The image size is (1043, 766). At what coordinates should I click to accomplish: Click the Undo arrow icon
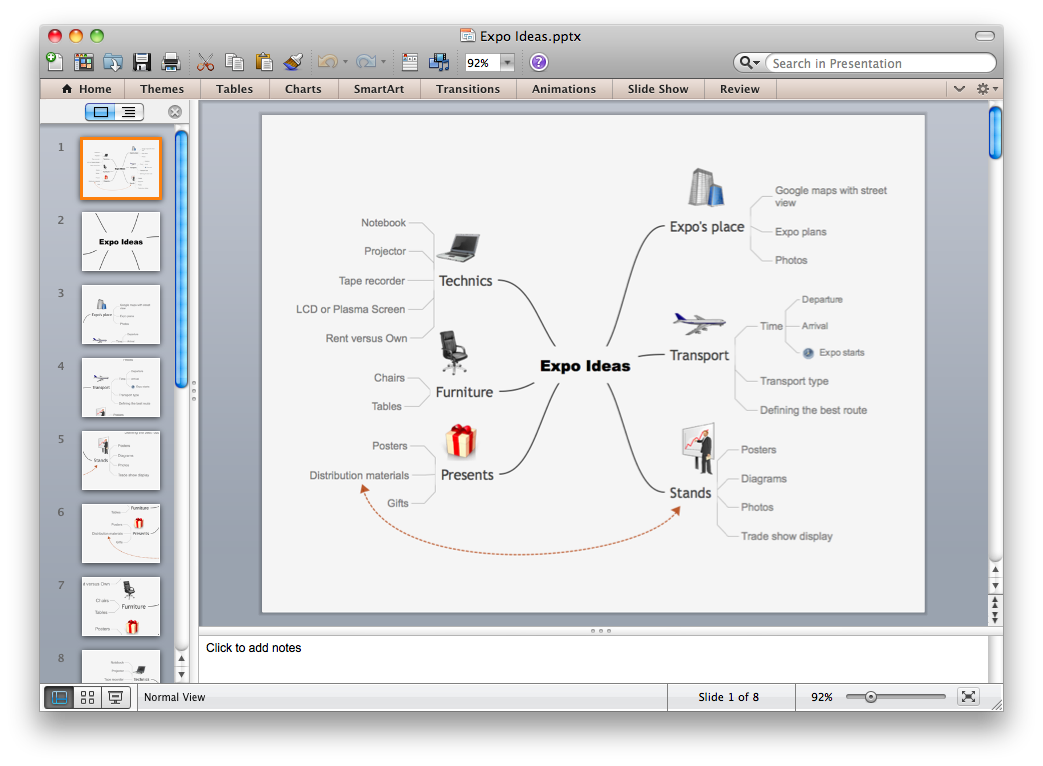(327, 62)
